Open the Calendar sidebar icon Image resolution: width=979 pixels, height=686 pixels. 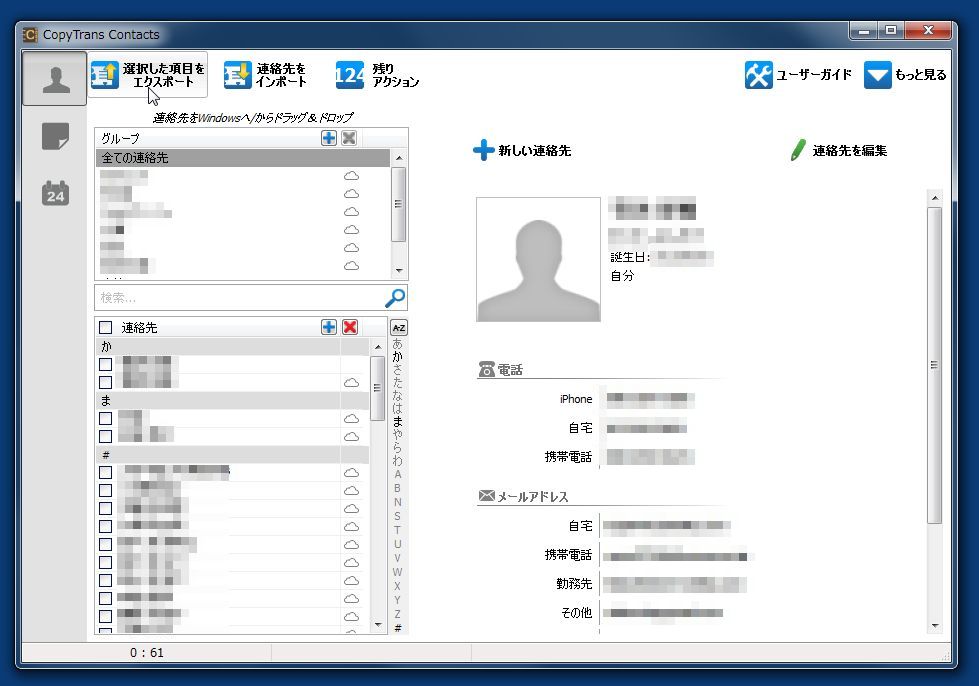pos(55,194)
